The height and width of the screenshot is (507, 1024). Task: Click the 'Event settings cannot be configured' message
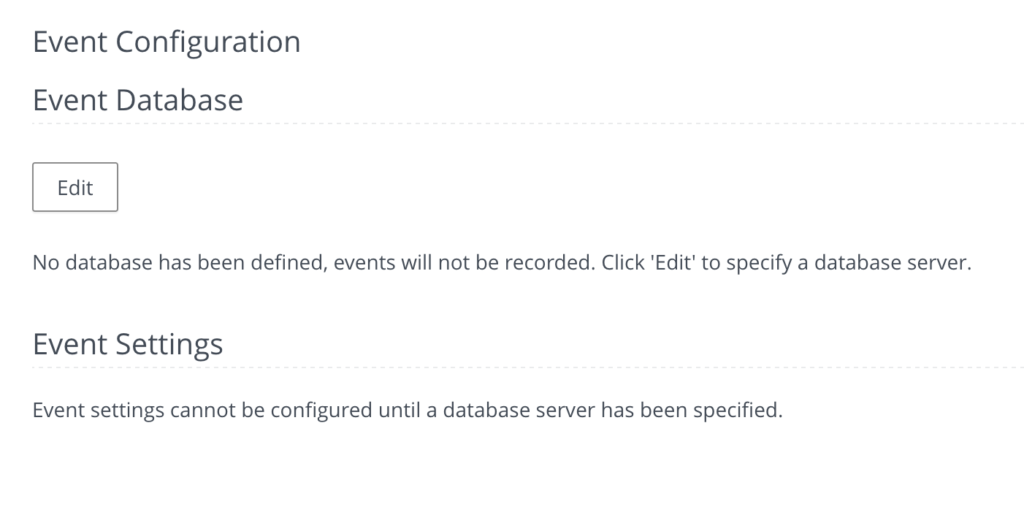(x=406, y=410)
